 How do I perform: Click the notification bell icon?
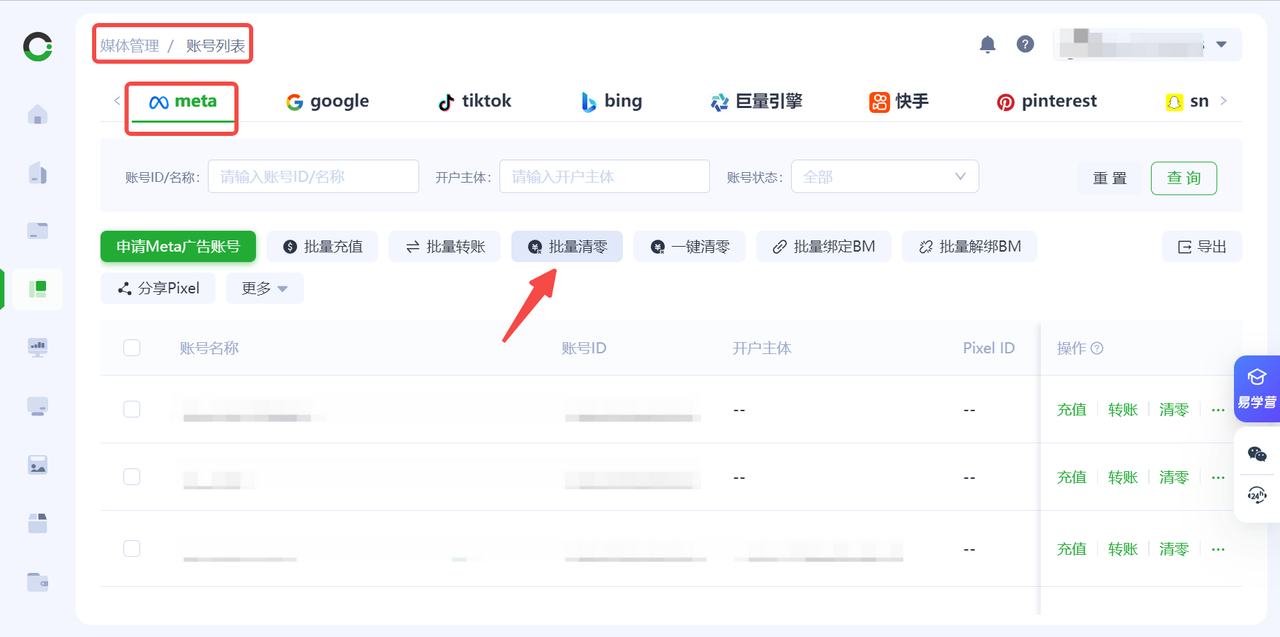click(x=987, y=44)
